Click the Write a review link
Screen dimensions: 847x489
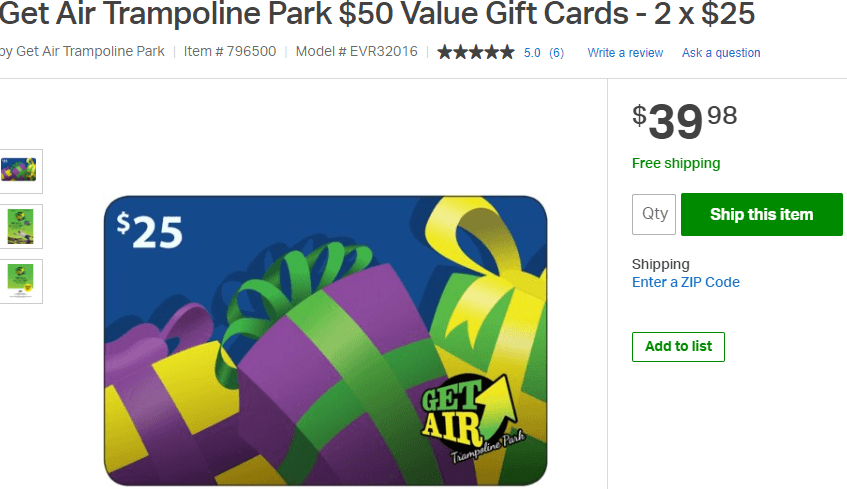tap(625, 52)
